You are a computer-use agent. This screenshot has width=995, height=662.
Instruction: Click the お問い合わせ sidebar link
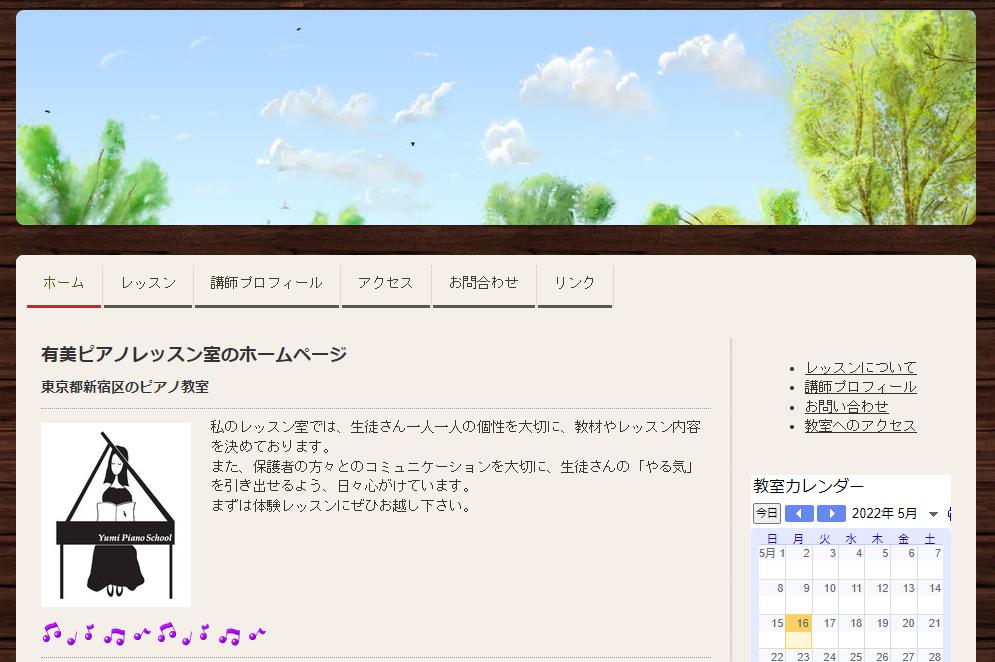[x=846, y=406]
